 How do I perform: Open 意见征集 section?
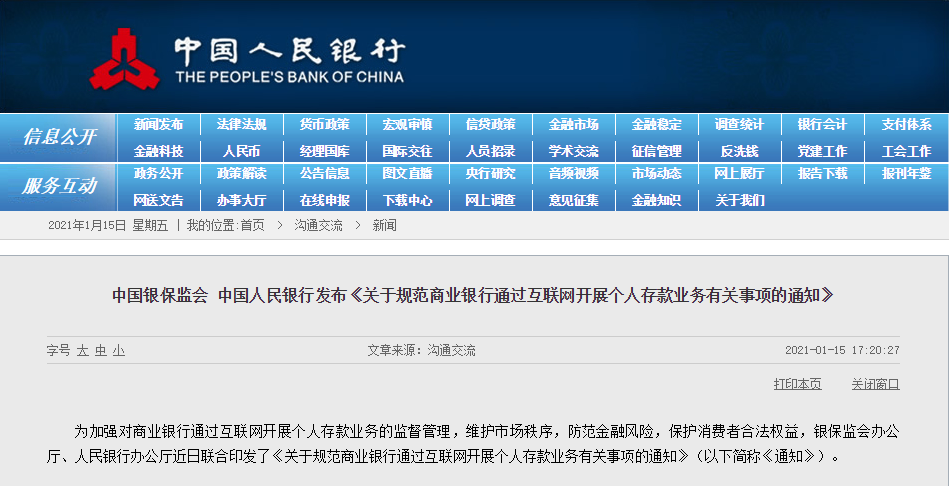(573, 200)
